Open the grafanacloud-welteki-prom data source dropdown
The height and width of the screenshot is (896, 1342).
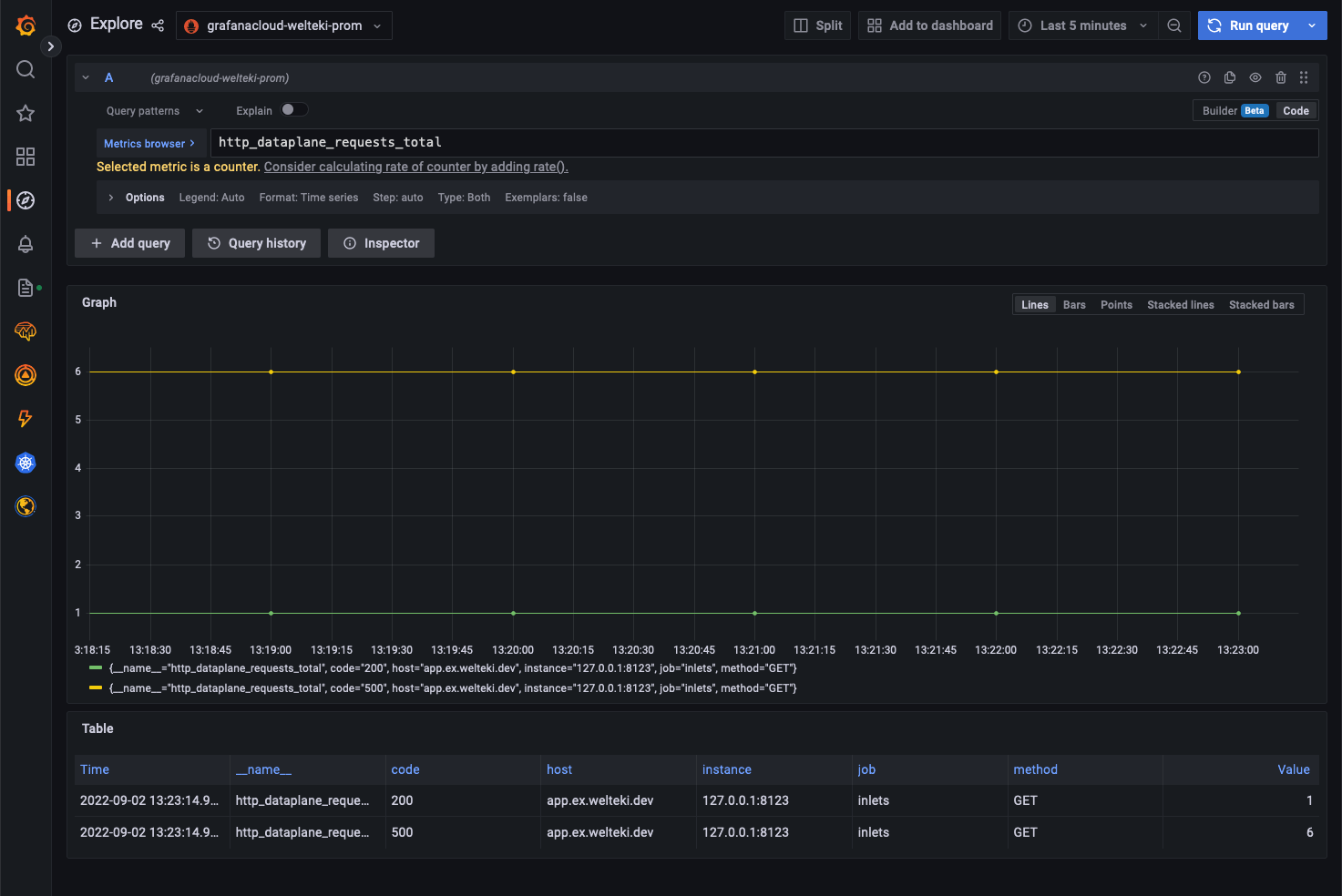click(x=284, y=25)
